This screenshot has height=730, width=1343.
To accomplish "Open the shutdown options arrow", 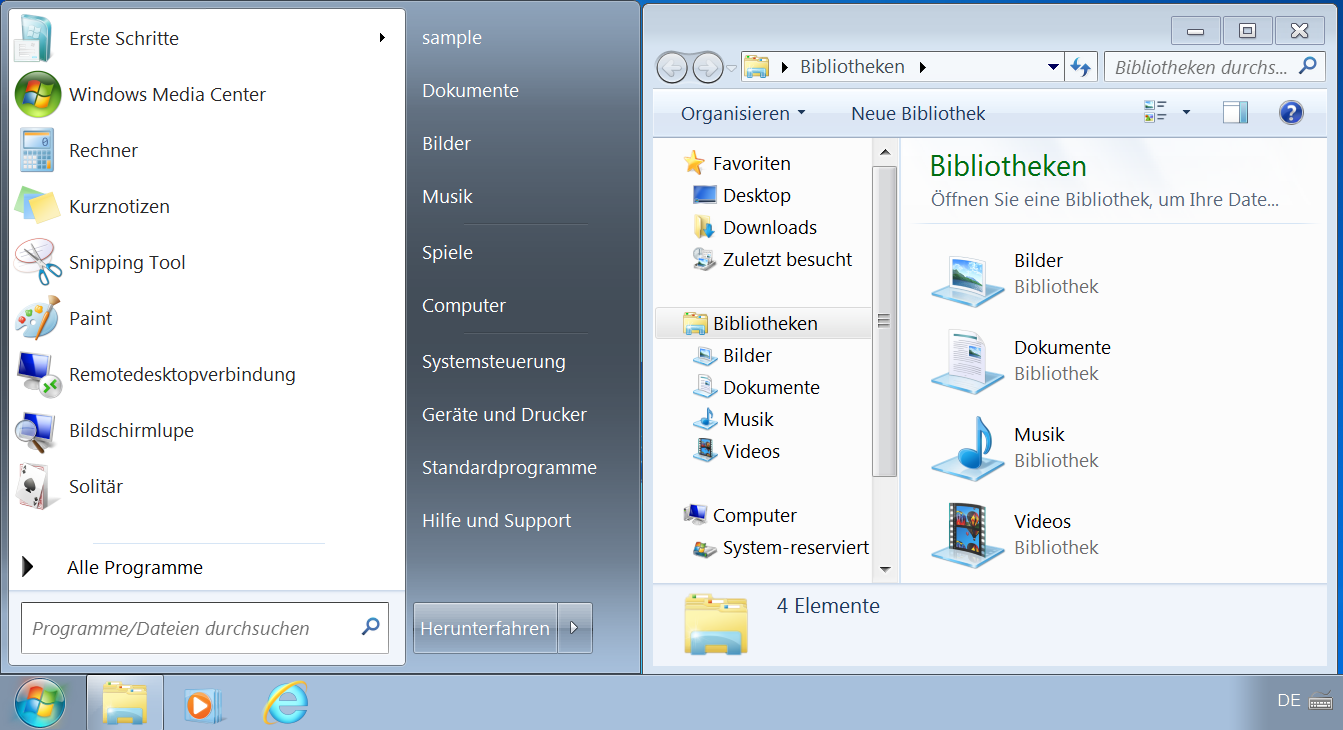I will tap(574, 628).
